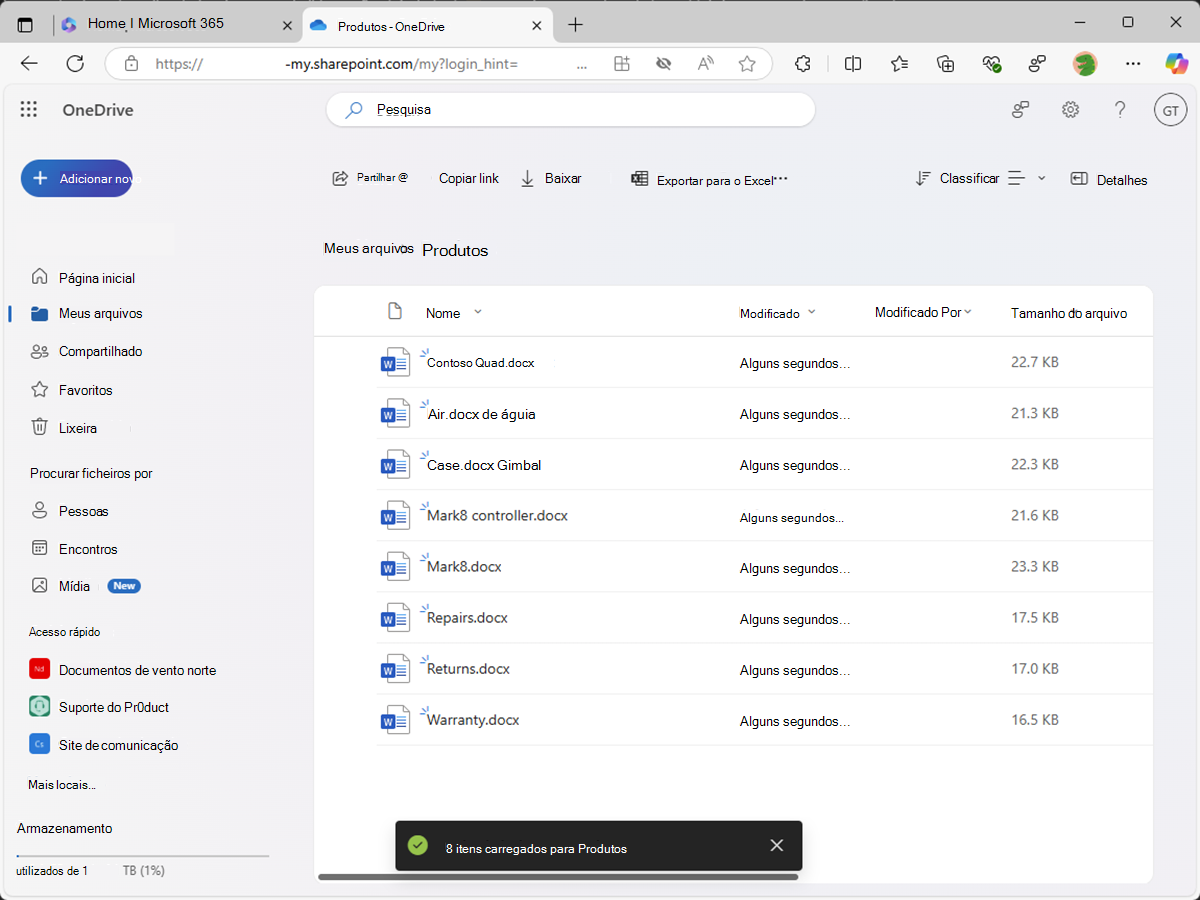Switch to Home | Microsoft 365 tab
The image size is (1200, 900).
click(178, 24)
